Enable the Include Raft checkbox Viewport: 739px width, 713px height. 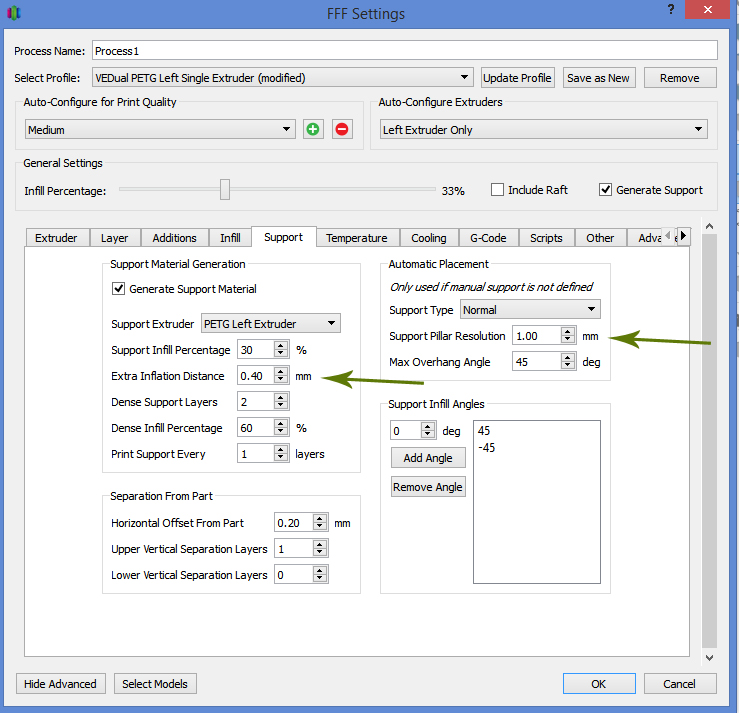point(497,190)
